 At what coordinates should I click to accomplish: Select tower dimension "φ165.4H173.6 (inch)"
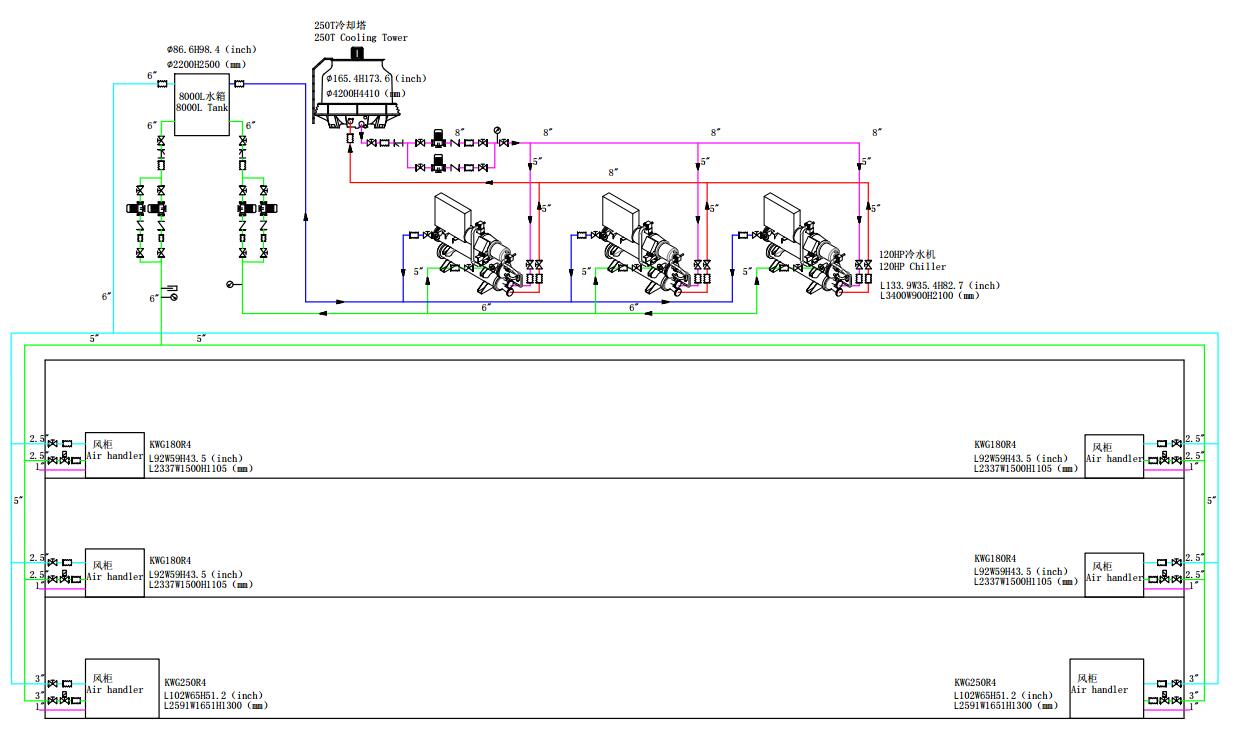tap(375, 78)
